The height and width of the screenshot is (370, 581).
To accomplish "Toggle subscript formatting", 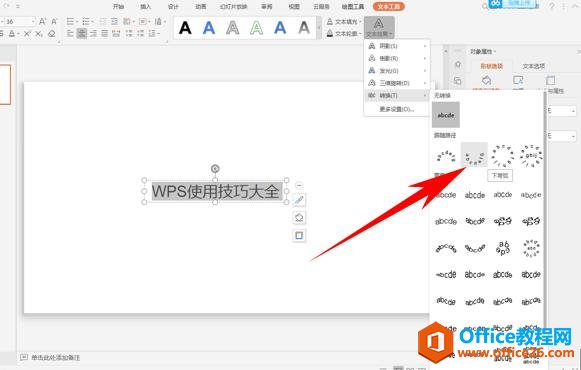I will 39,34.
